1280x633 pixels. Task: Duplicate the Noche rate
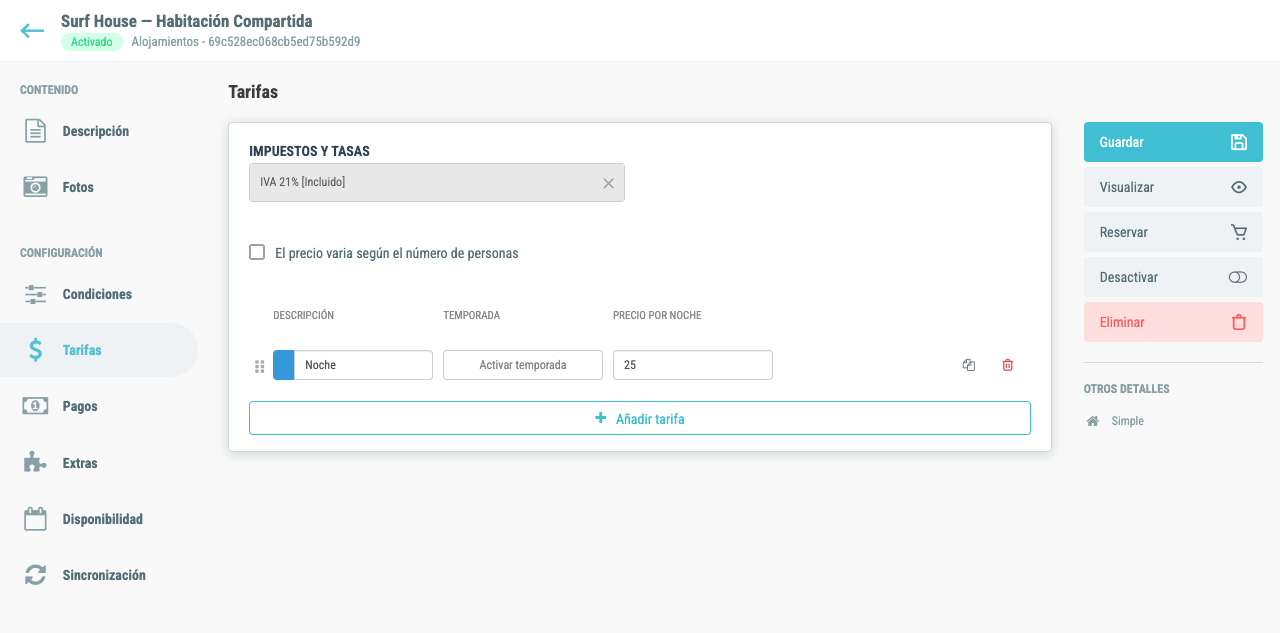click(x=968, y=365)
